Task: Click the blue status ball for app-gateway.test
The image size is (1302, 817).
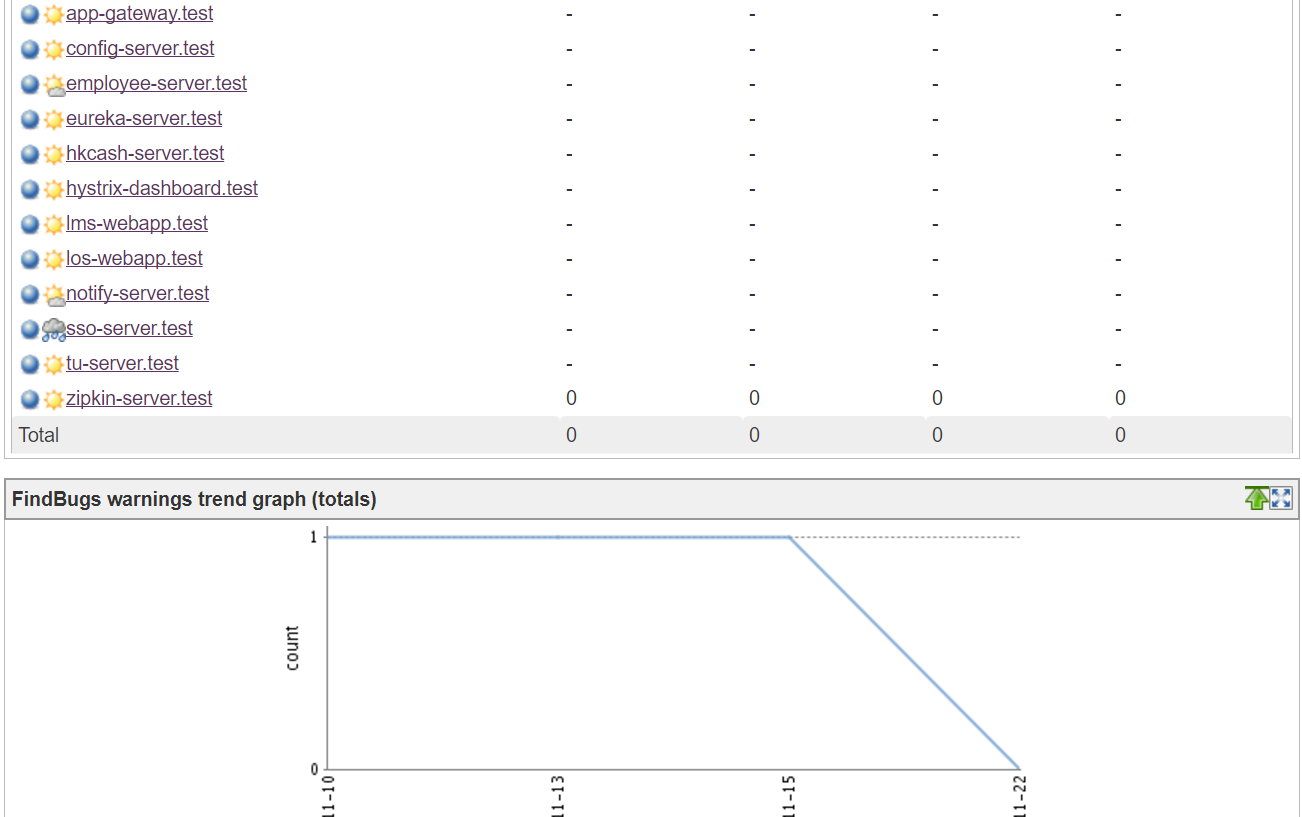Action: tap(30, 15)
